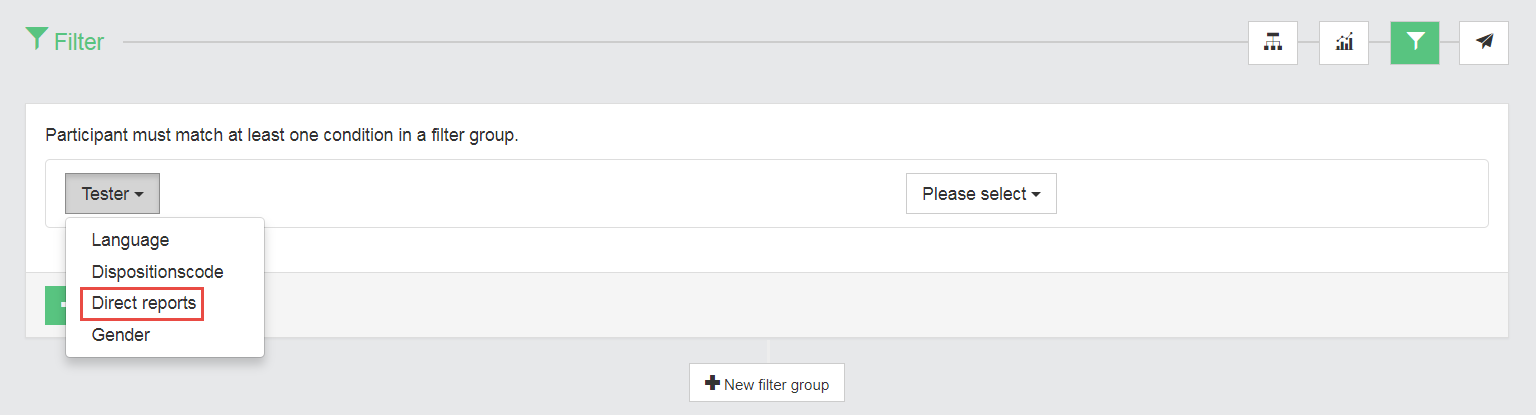1536x415 pixels.
Task: Select the green filter funnel button
Action: pos(1415,41)
